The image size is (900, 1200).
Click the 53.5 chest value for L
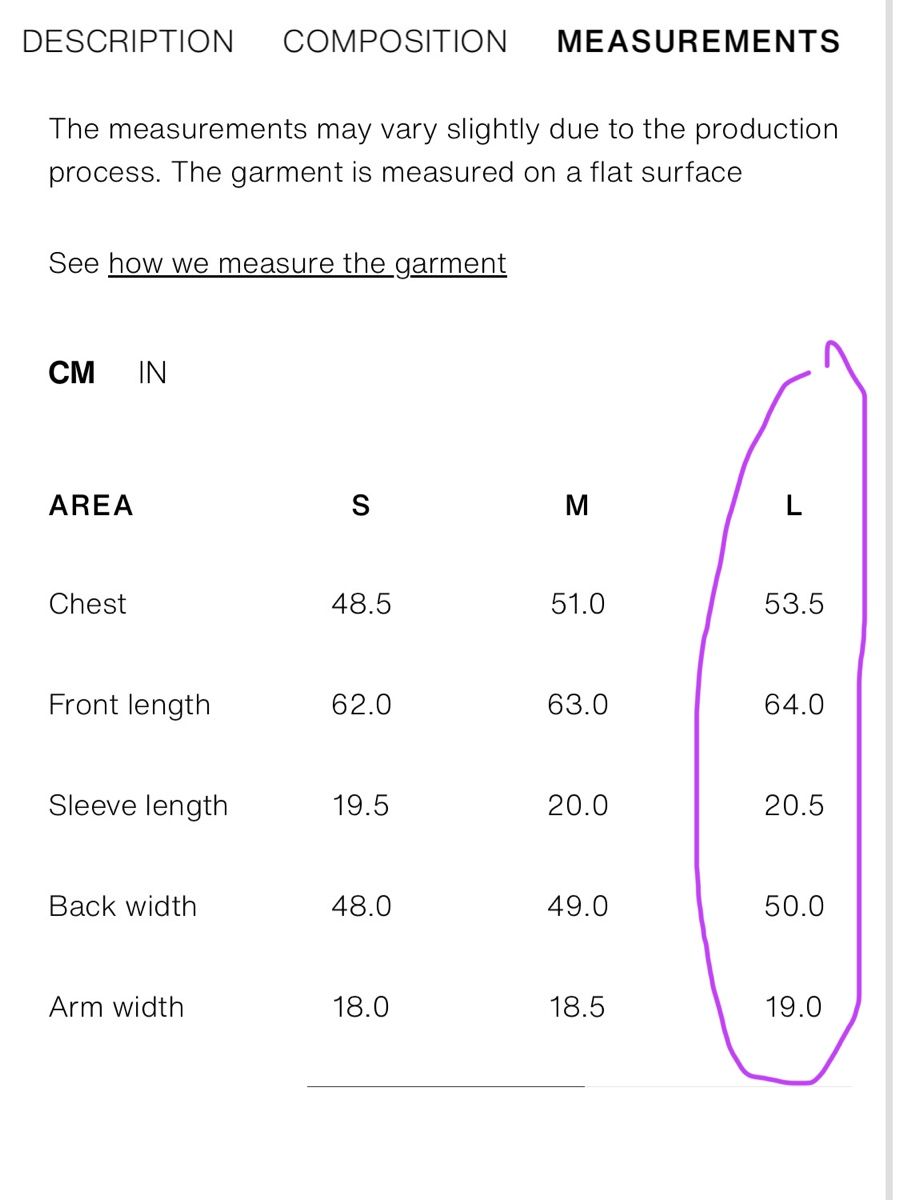click(794, 604)
